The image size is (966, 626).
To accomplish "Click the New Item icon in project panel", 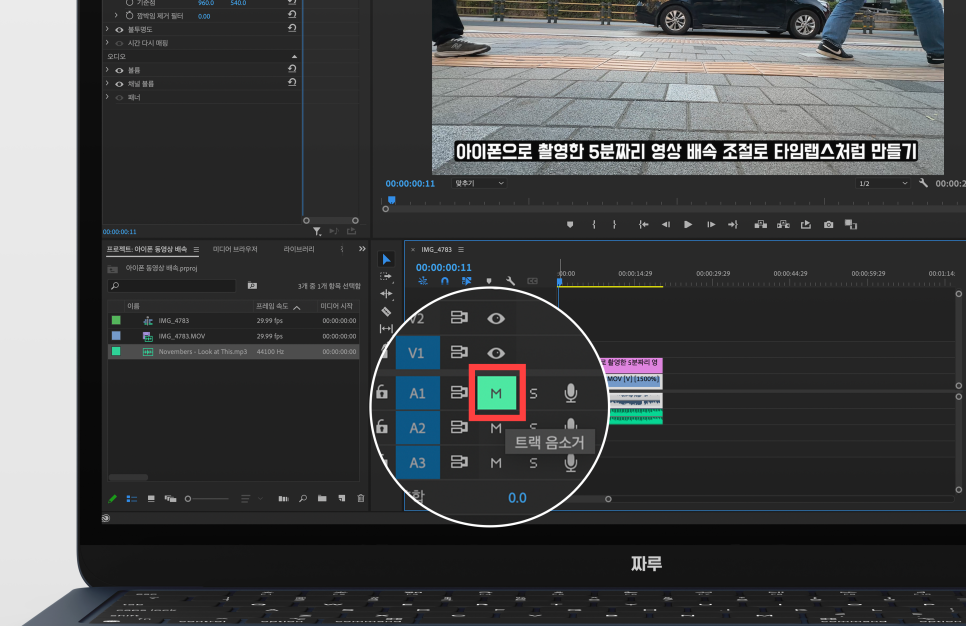I will [342, 498].
